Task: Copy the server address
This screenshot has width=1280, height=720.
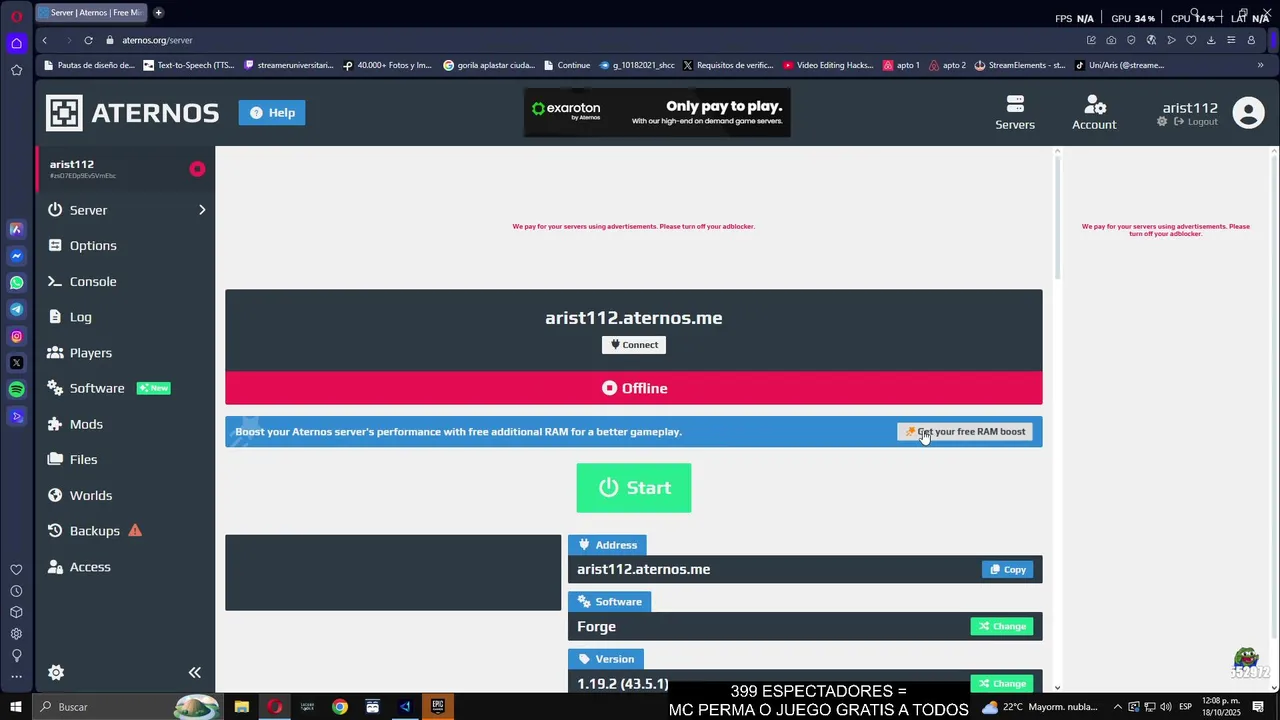Action: (1008, 570)
